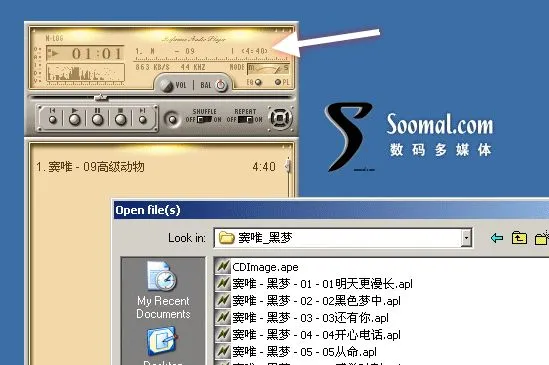Image resolution: width=549 pixels, height=365 pixels.
Task: Expand the Look in folder dropdown
Action: 466,238
